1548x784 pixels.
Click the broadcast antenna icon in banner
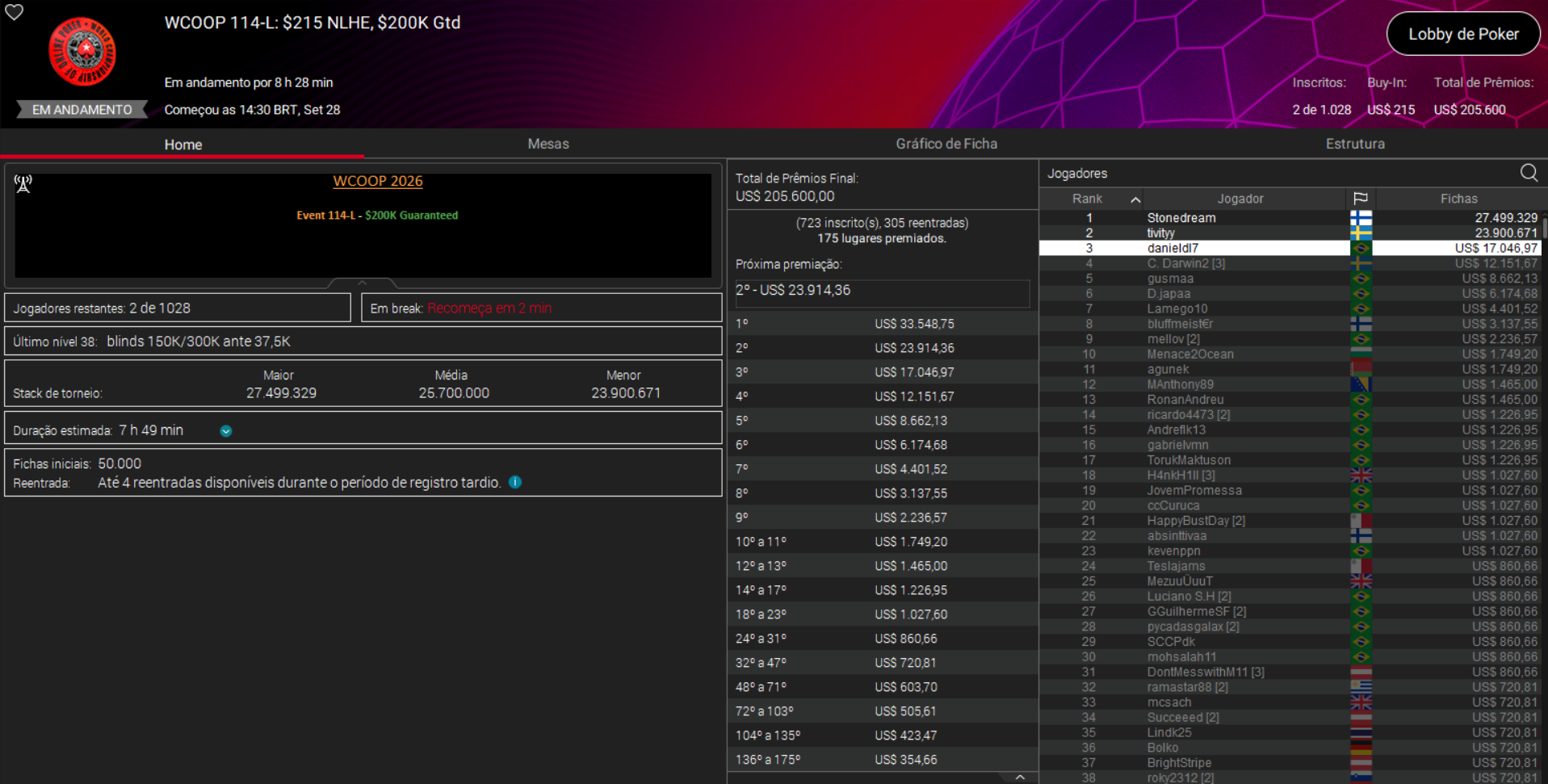(23, 184)
